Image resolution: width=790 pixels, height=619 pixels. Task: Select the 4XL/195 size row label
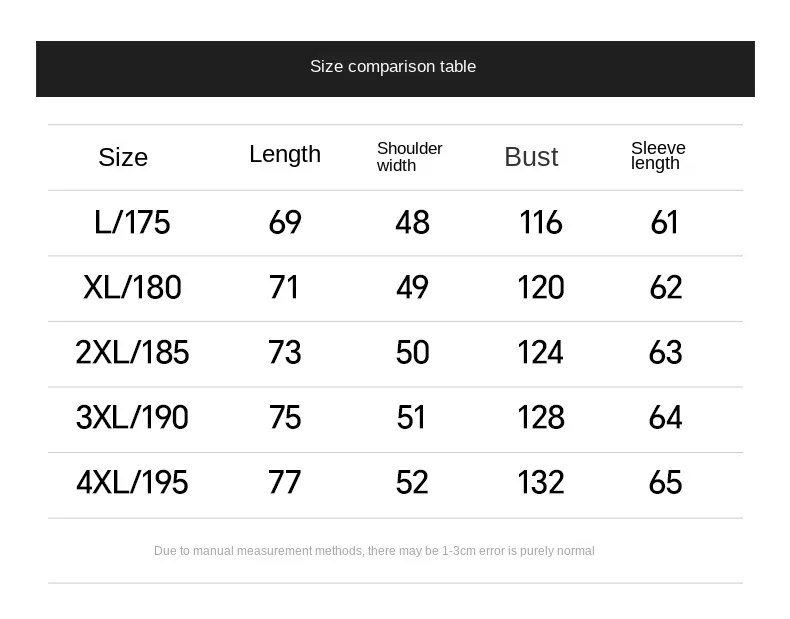(x=132, y=483)
